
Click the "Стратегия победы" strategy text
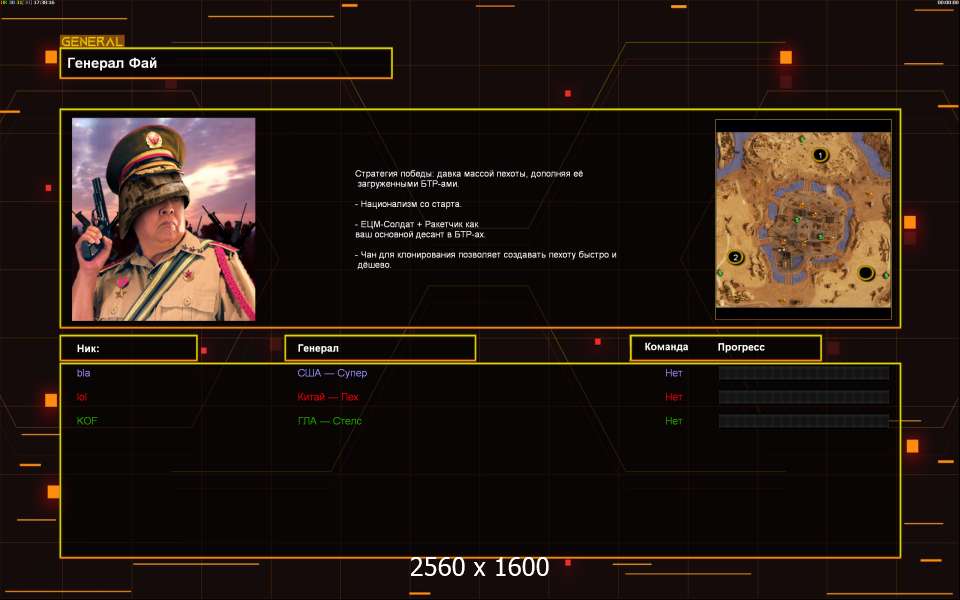pyautogui.click(x=469, y=178)
